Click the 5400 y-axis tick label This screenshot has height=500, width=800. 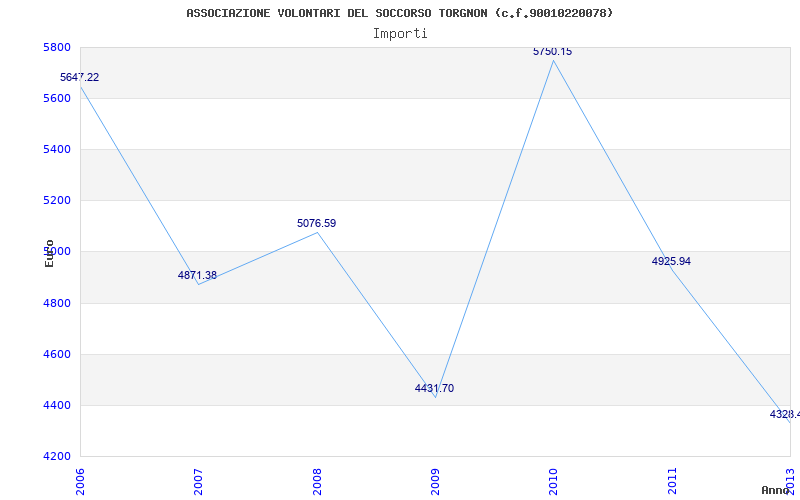tap(55, 149)
